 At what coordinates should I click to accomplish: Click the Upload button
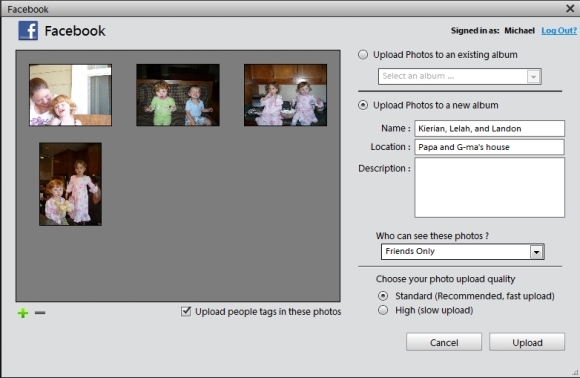(527, 342)
